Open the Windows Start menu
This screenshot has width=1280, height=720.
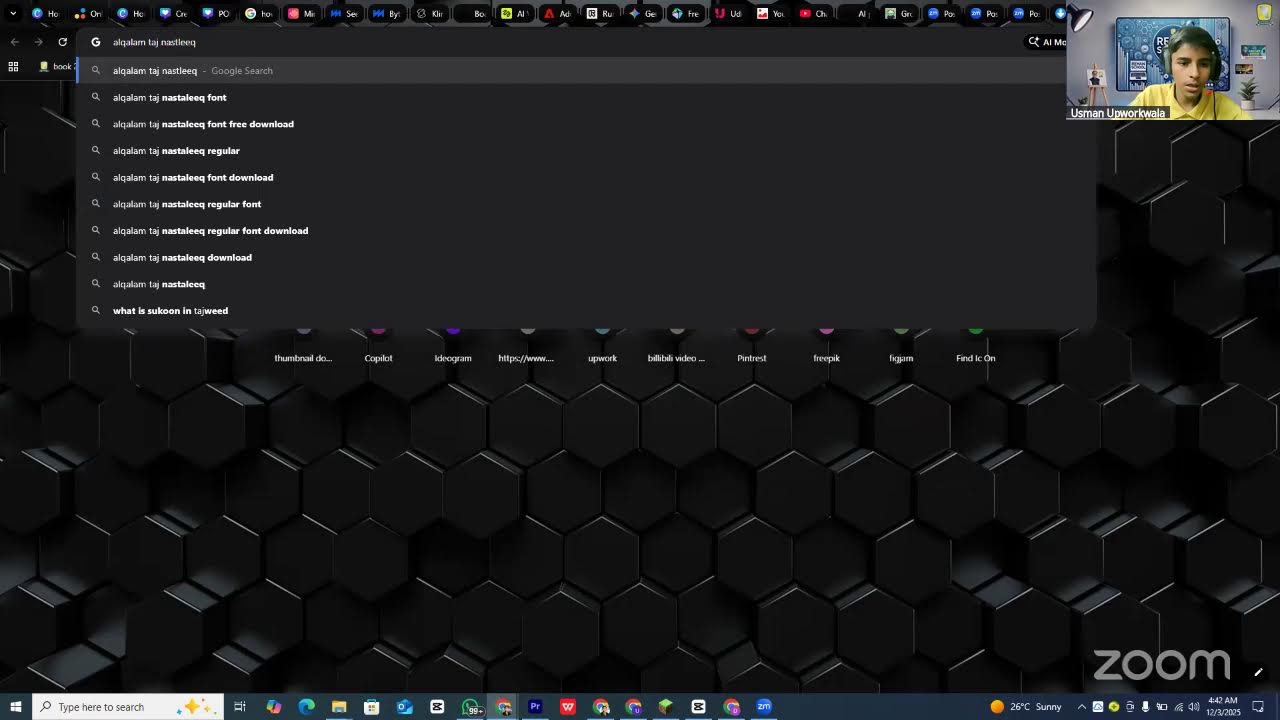(15, 707)
